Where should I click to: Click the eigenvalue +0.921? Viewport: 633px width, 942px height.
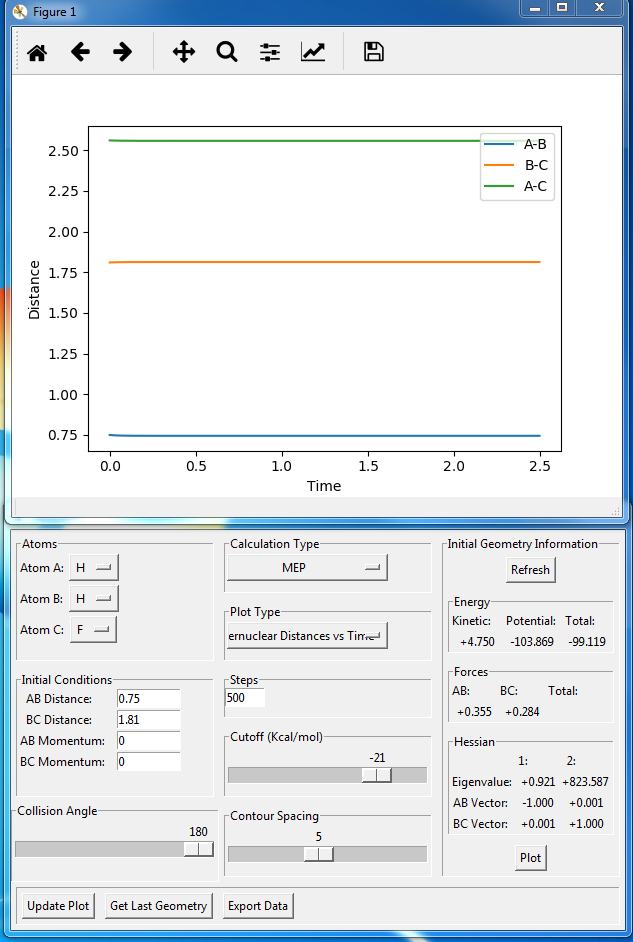point(538,782)
